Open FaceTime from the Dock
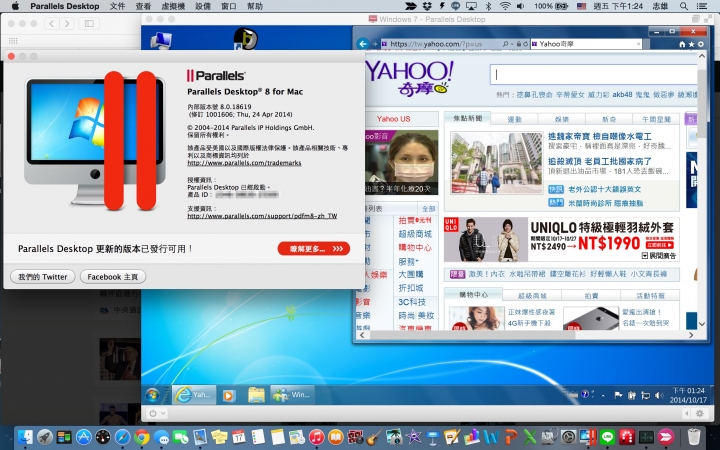 [180, 437]
